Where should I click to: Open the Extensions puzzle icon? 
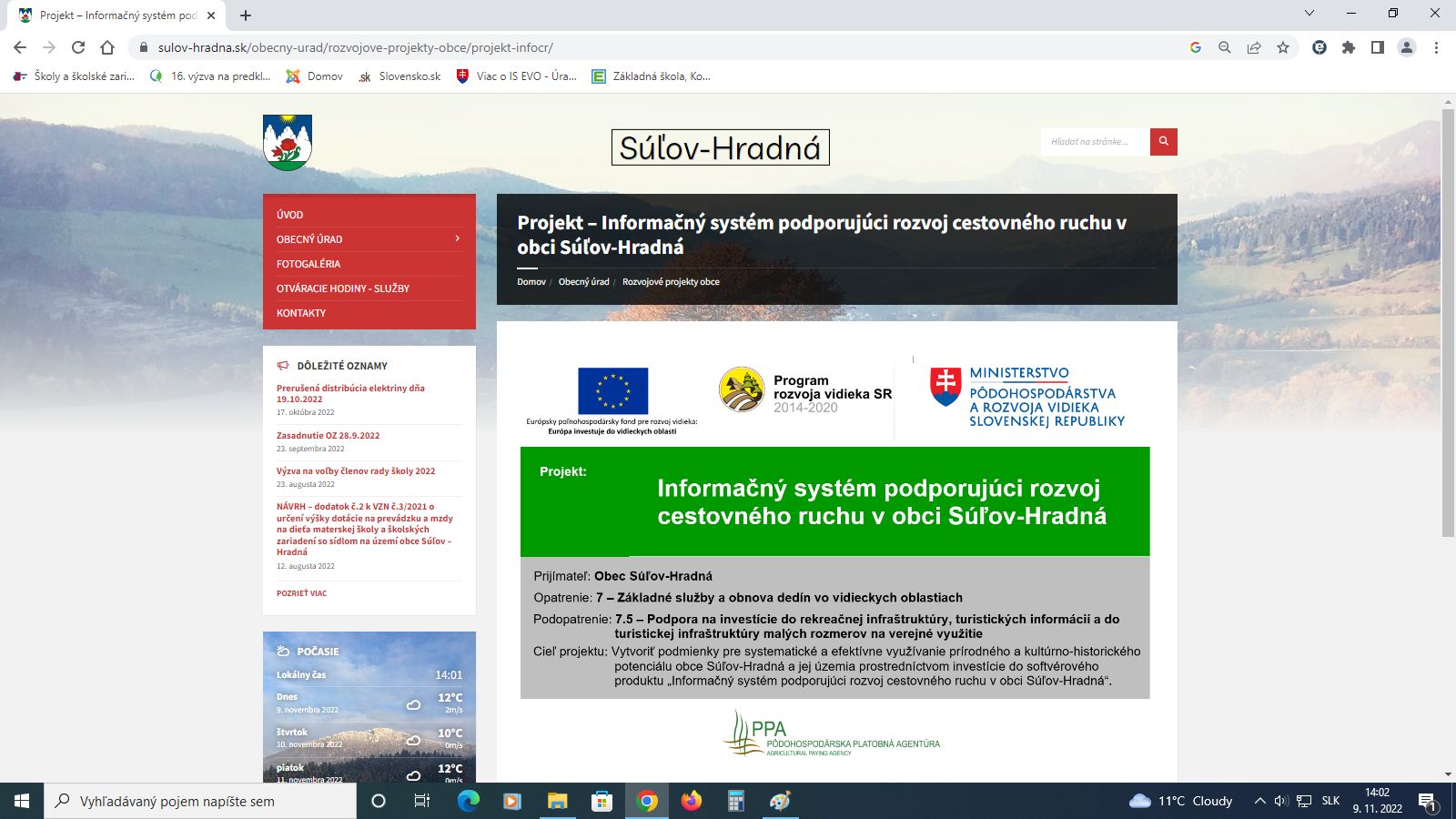[1349, 47]
